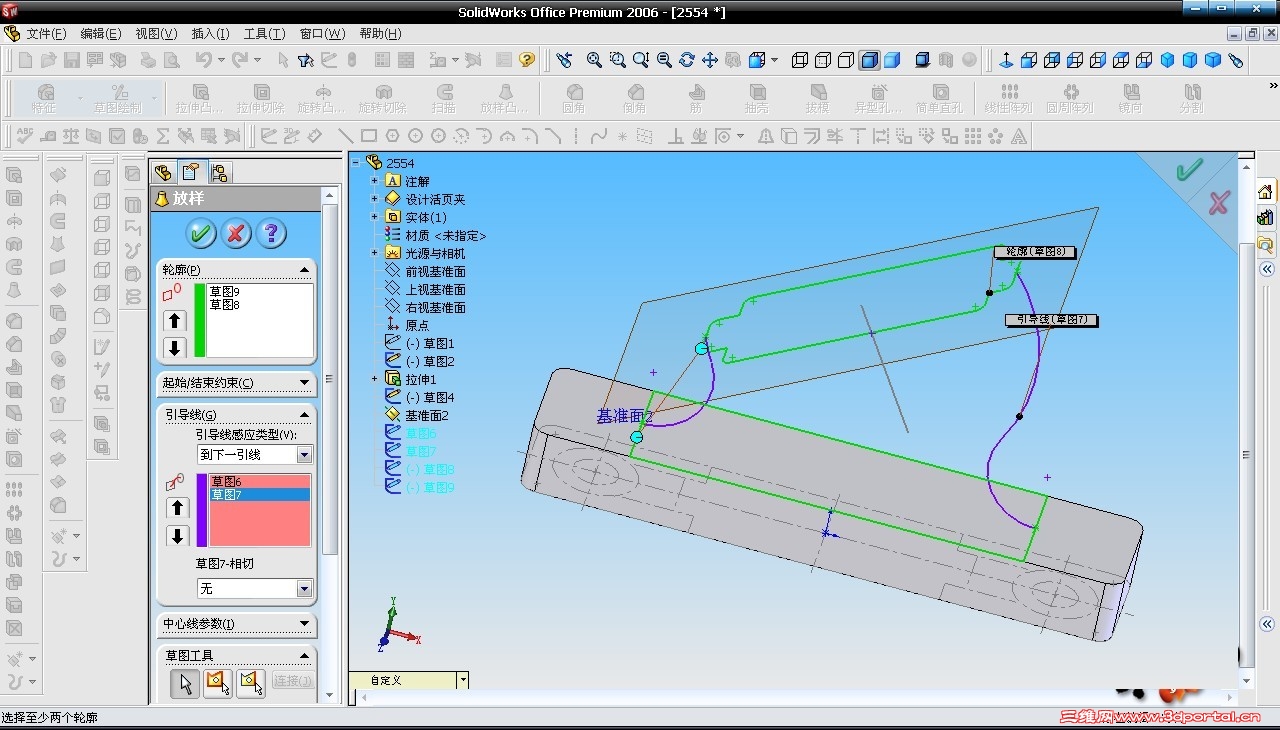The width and height of the screenshot is (1280, 730).
Task: Move profile down in the 轮廓 list
Action: coord(175,347)
